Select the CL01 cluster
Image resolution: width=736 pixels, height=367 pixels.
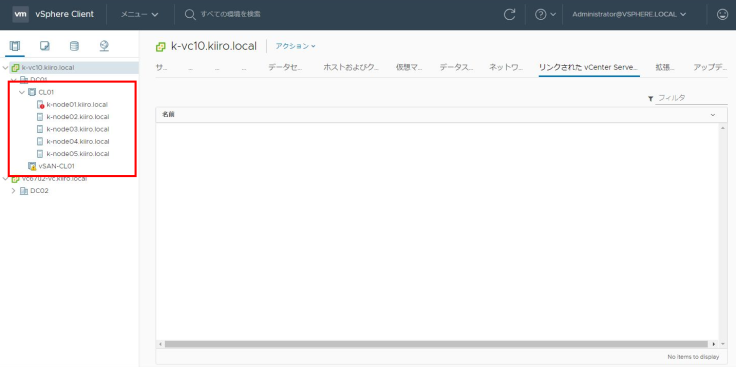pyautogui.click(x=46, y=92)
